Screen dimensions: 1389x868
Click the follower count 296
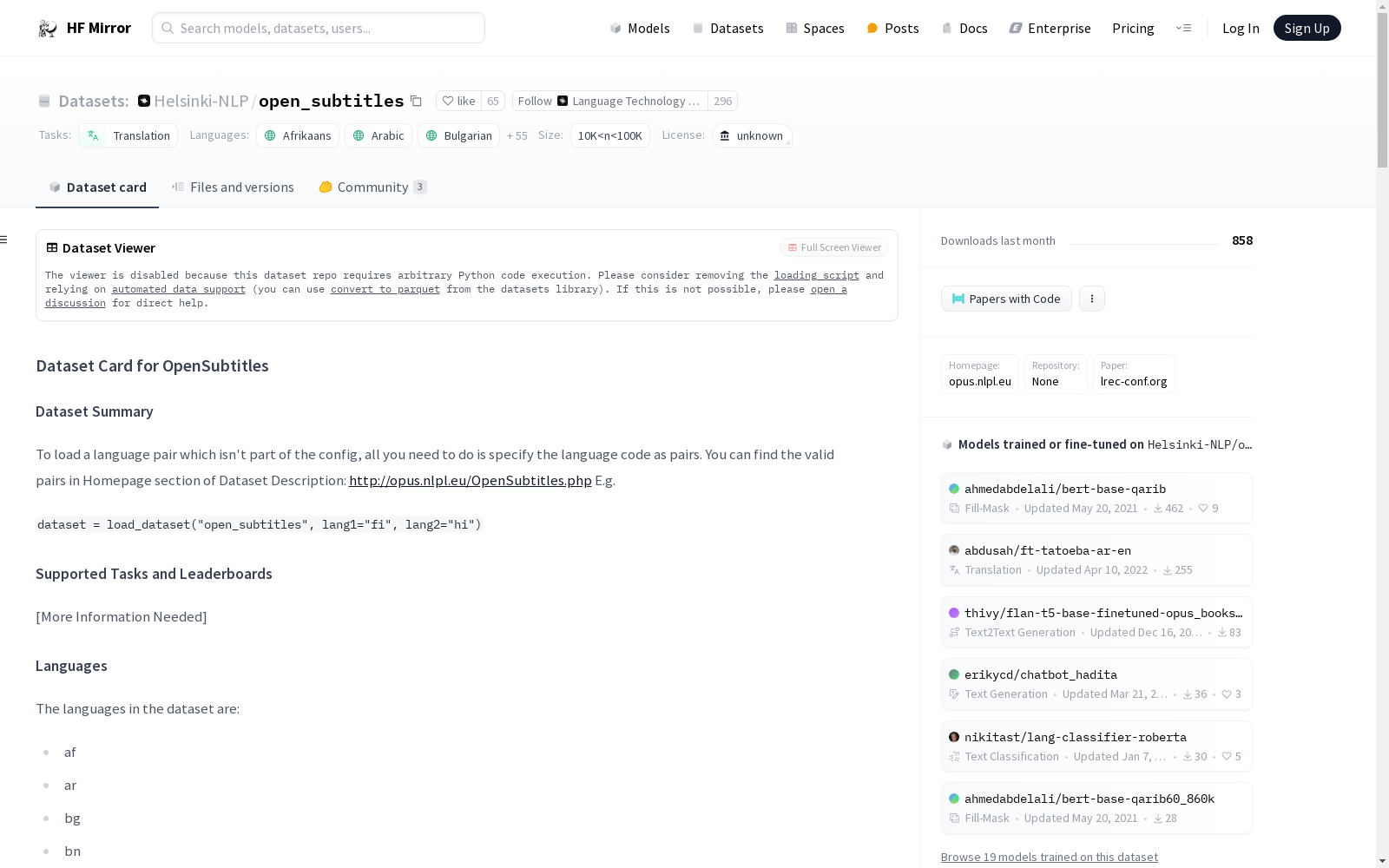(723, 101)
